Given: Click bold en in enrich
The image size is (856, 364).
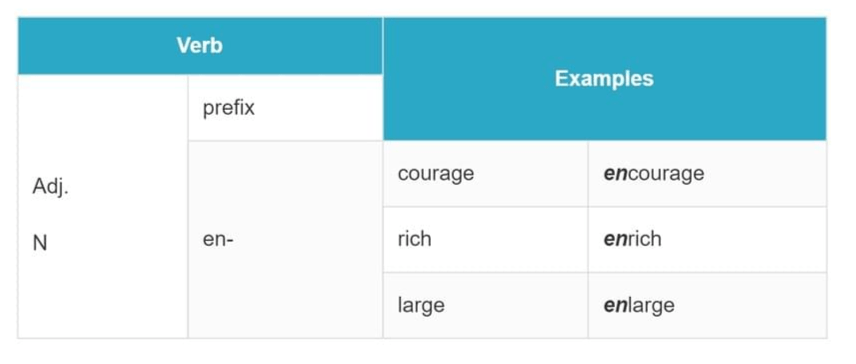Looking at the screenshot, I should (x=614, y=240).
